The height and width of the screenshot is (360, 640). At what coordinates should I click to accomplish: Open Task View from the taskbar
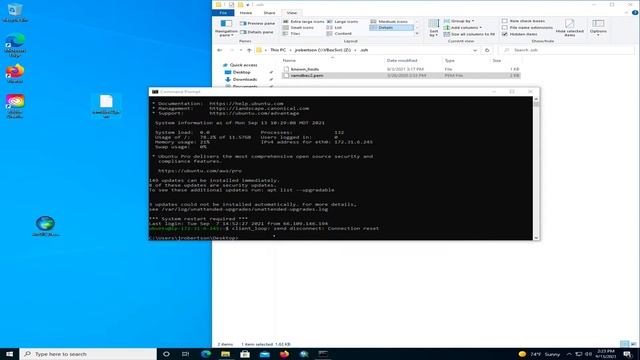tap(186, 354)
